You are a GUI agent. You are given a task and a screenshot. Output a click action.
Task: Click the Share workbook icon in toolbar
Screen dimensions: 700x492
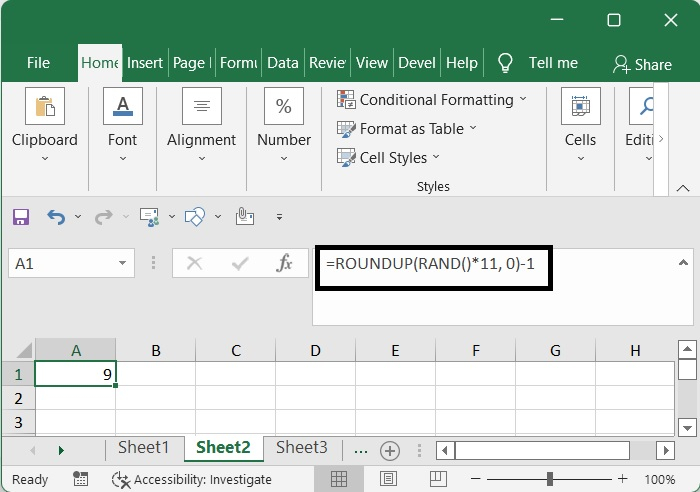point(150,217)
